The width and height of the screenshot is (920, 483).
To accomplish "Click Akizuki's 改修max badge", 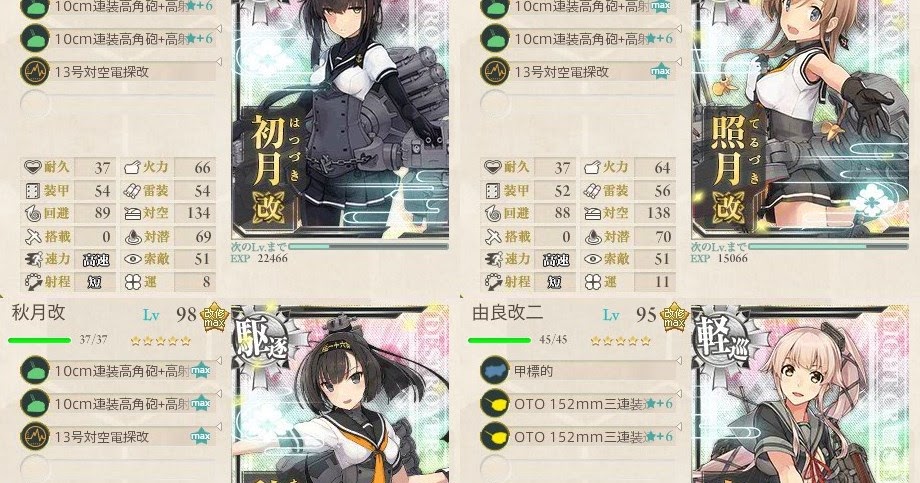I will pos(214,316).
